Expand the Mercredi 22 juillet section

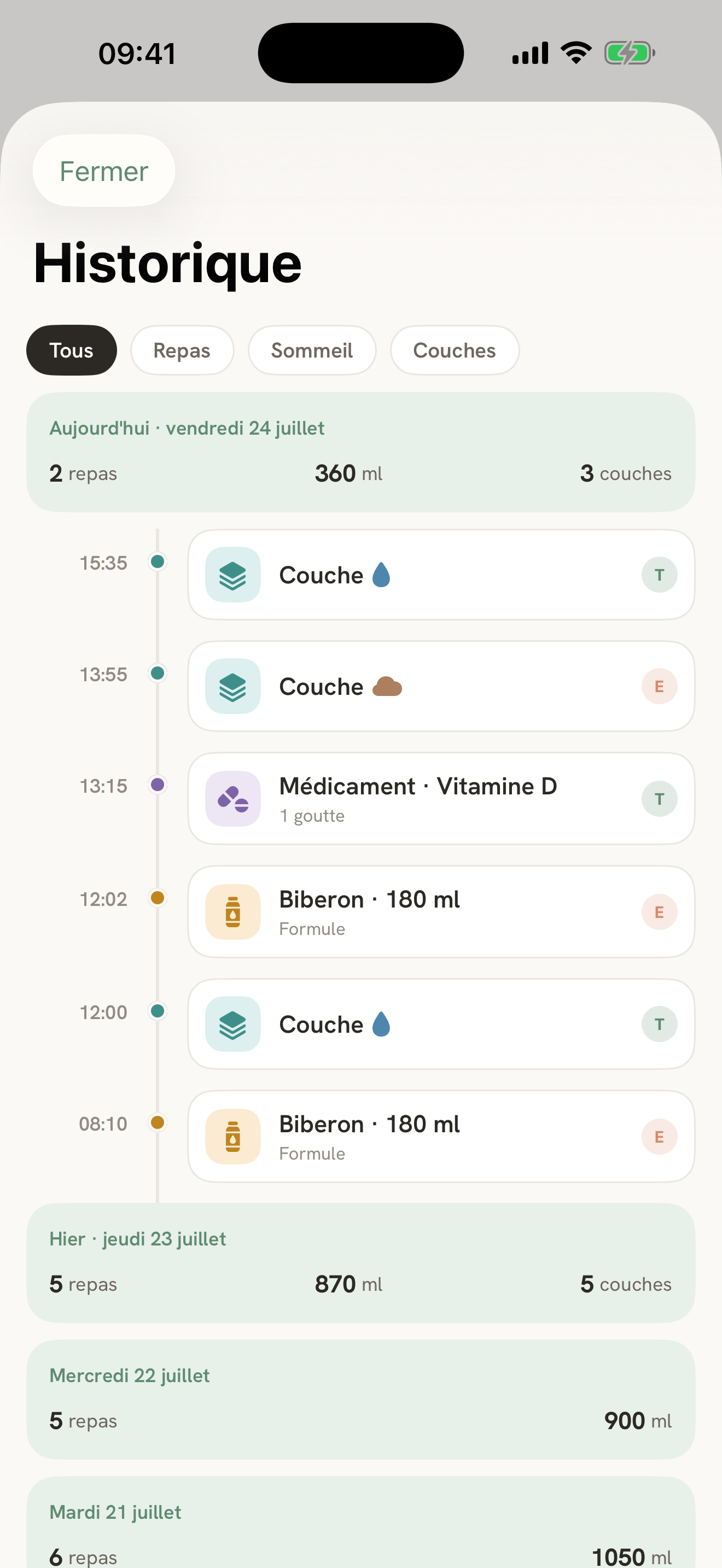click(360, 1399)
